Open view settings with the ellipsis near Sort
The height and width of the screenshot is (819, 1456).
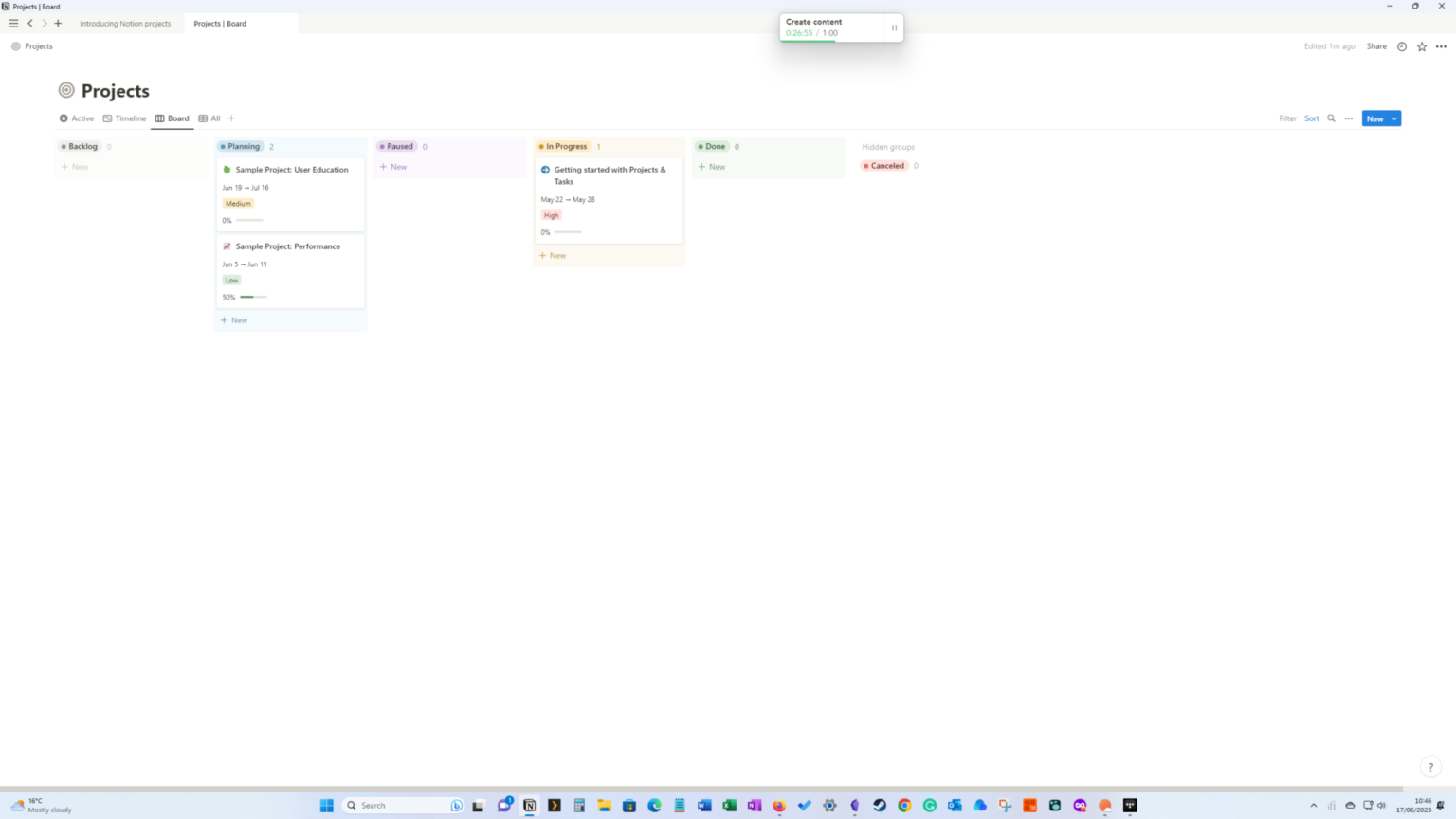(x=1348, y=118)
